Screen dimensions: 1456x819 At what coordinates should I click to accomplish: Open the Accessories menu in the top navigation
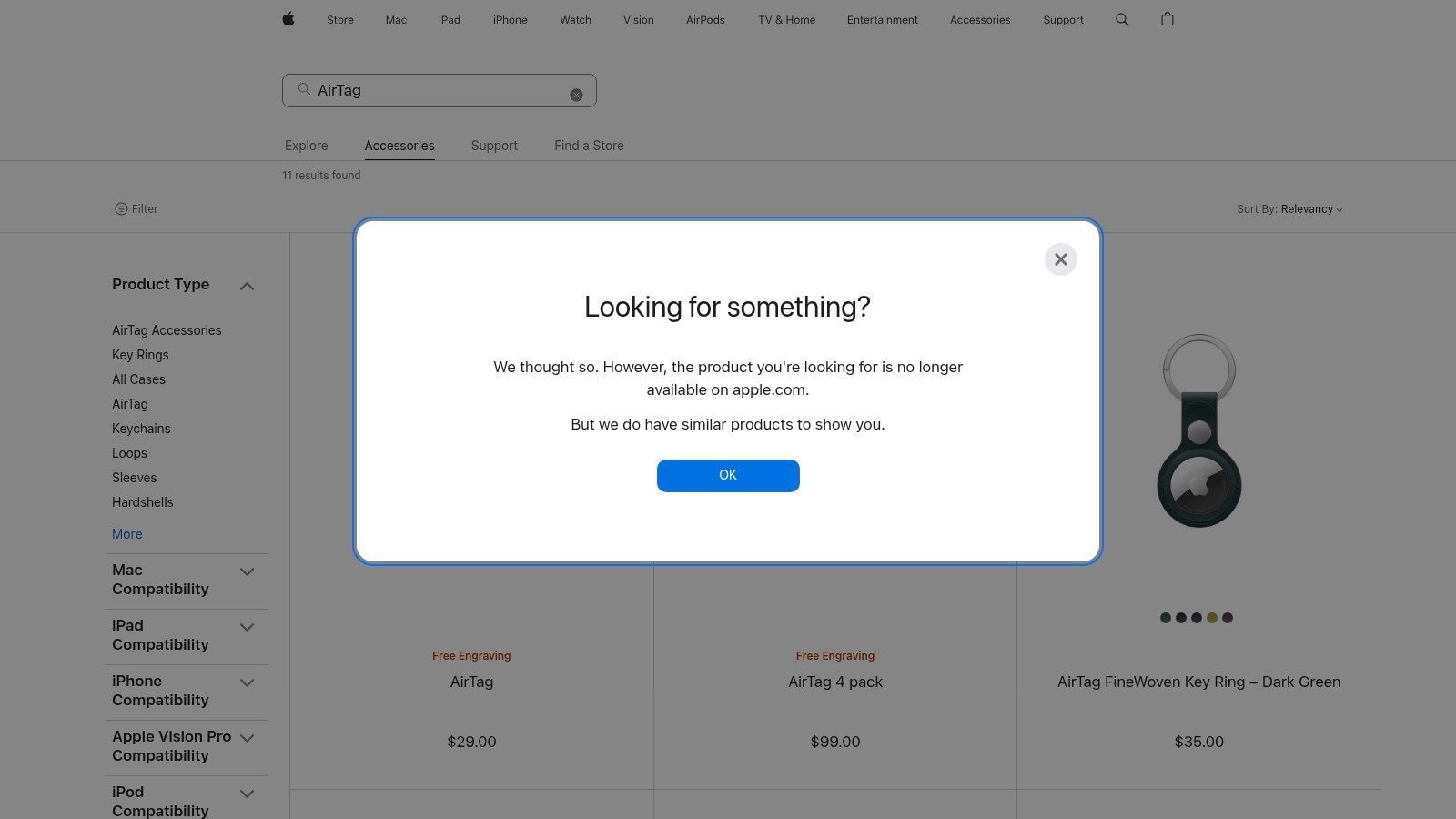(980, 20)
